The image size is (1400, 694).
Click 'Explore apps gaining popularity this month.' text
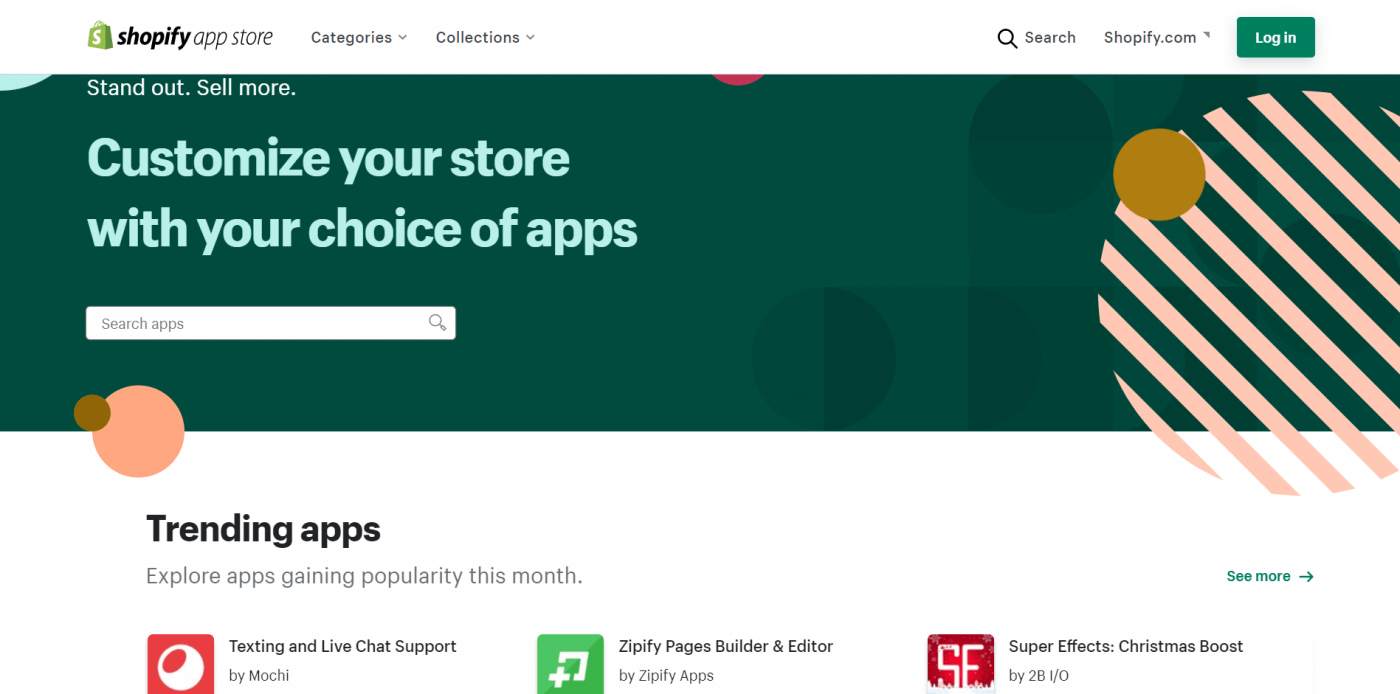click(x=364, y=576)
